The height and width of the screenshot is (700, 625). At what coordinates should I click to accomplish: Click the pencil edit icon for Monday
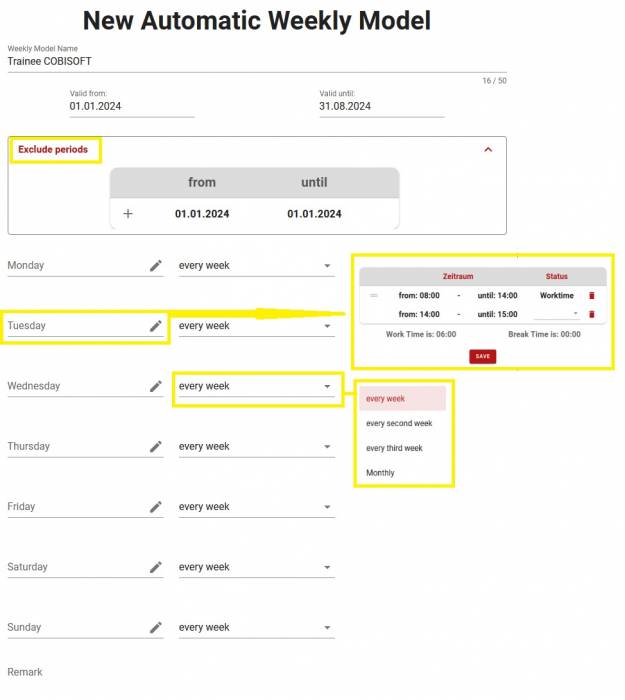point(156,266)
